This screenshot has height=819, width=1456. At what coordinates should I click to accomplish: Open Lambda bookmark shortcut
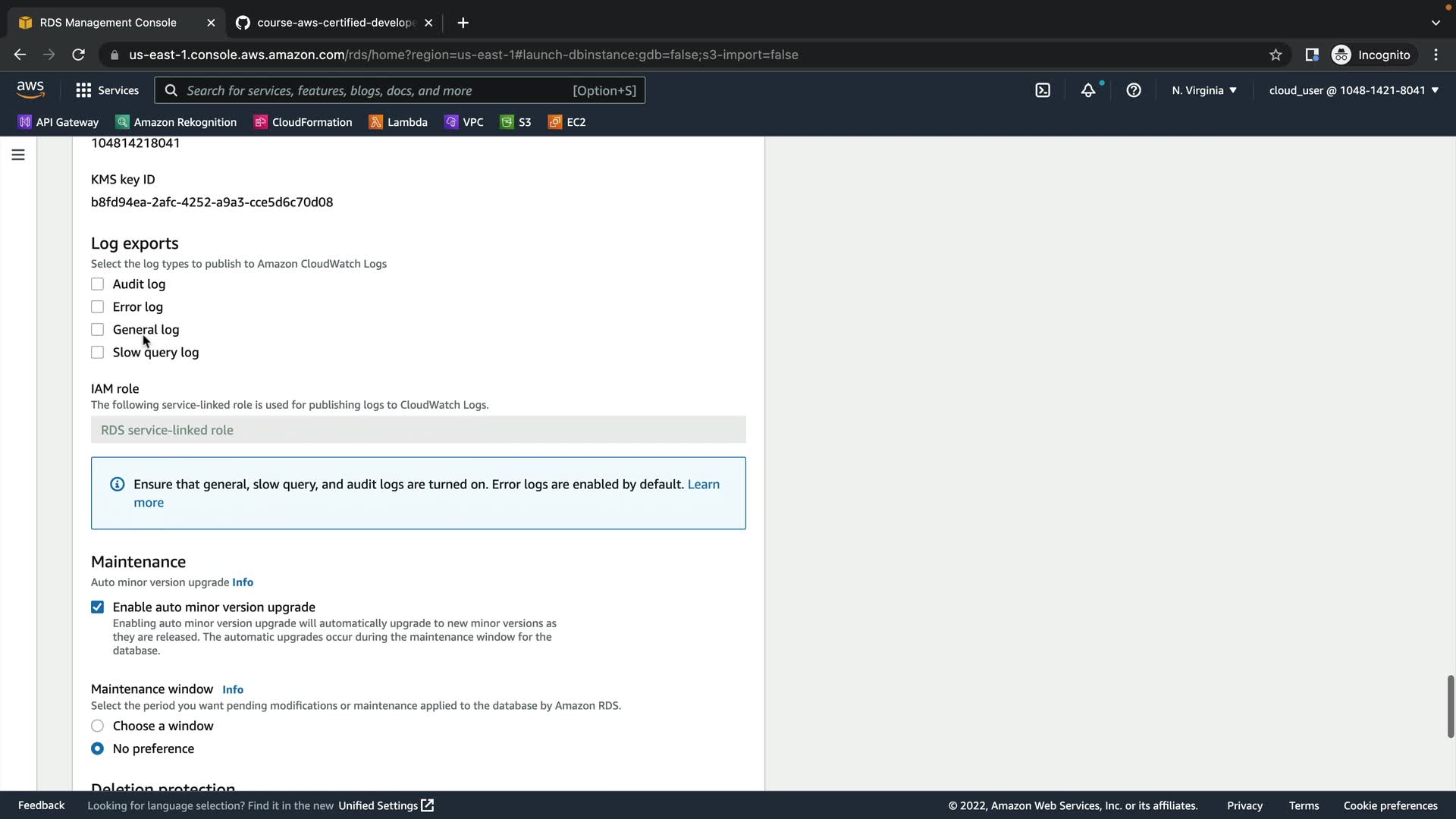398,122
